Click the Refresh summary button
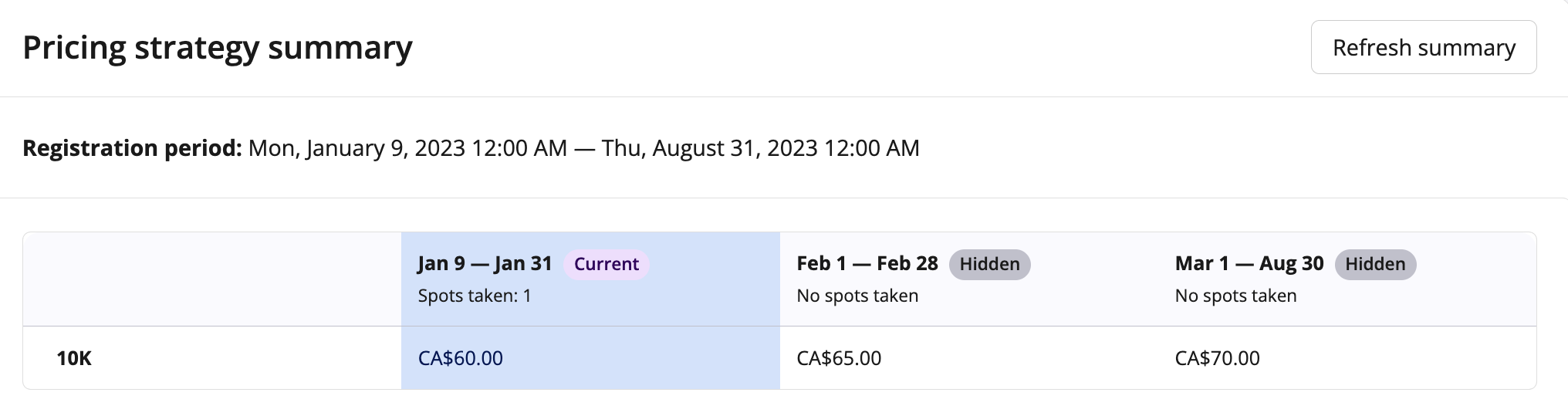1568x406 pixels. tap(1423, 48)
